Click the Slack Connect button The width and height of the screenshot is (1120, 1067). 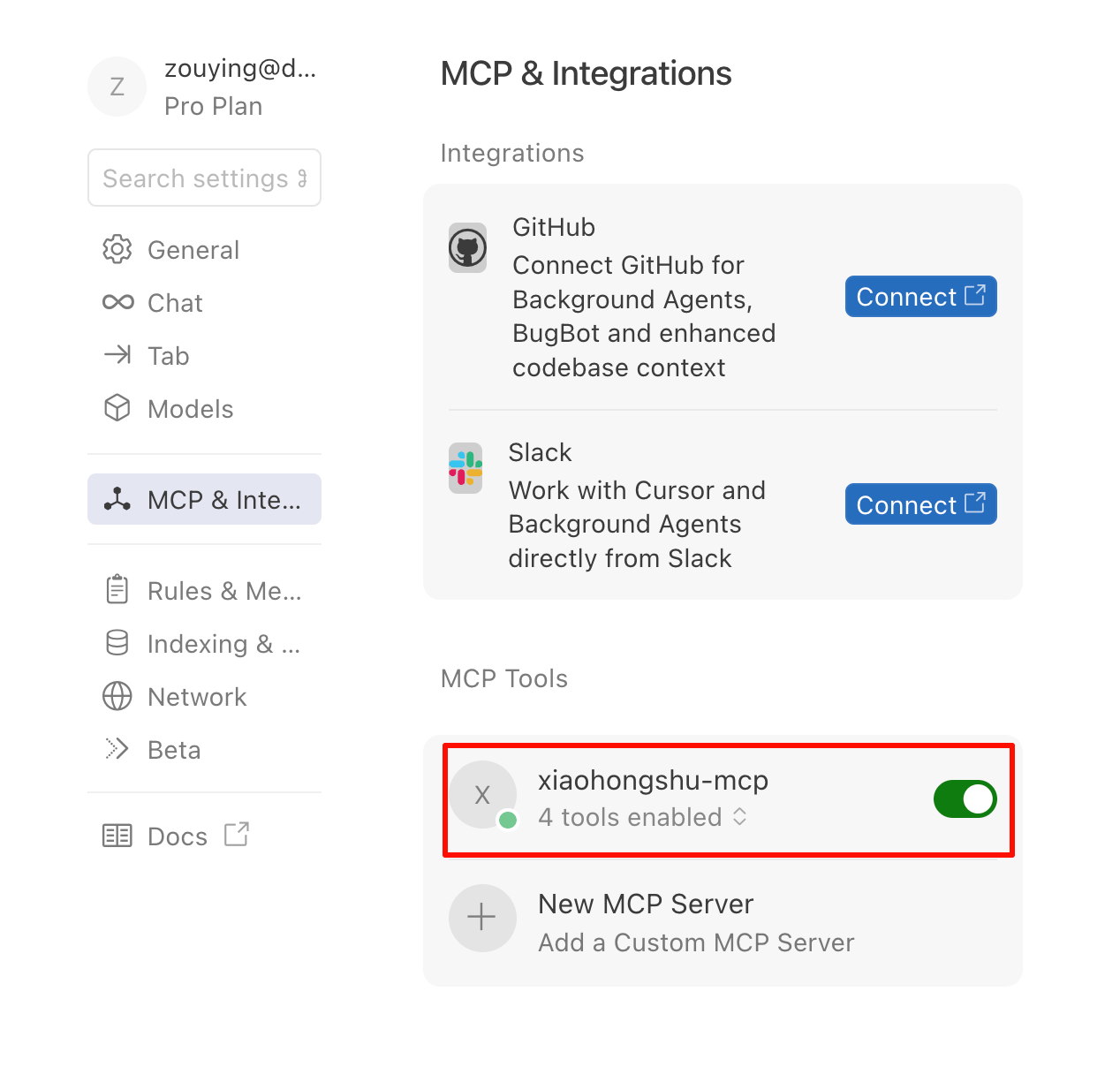point(920,503)
